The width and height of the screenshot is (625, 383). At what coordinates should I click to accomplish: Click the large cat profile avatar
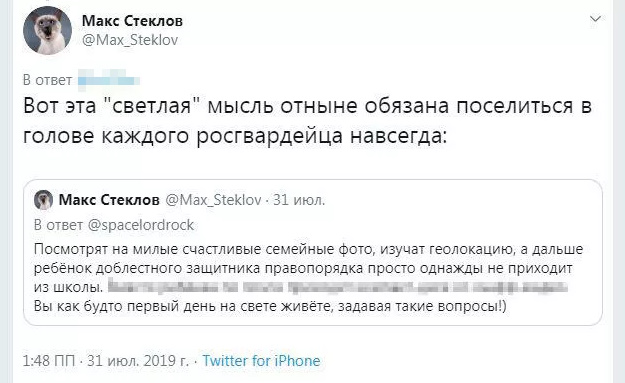tap(47, 31)
